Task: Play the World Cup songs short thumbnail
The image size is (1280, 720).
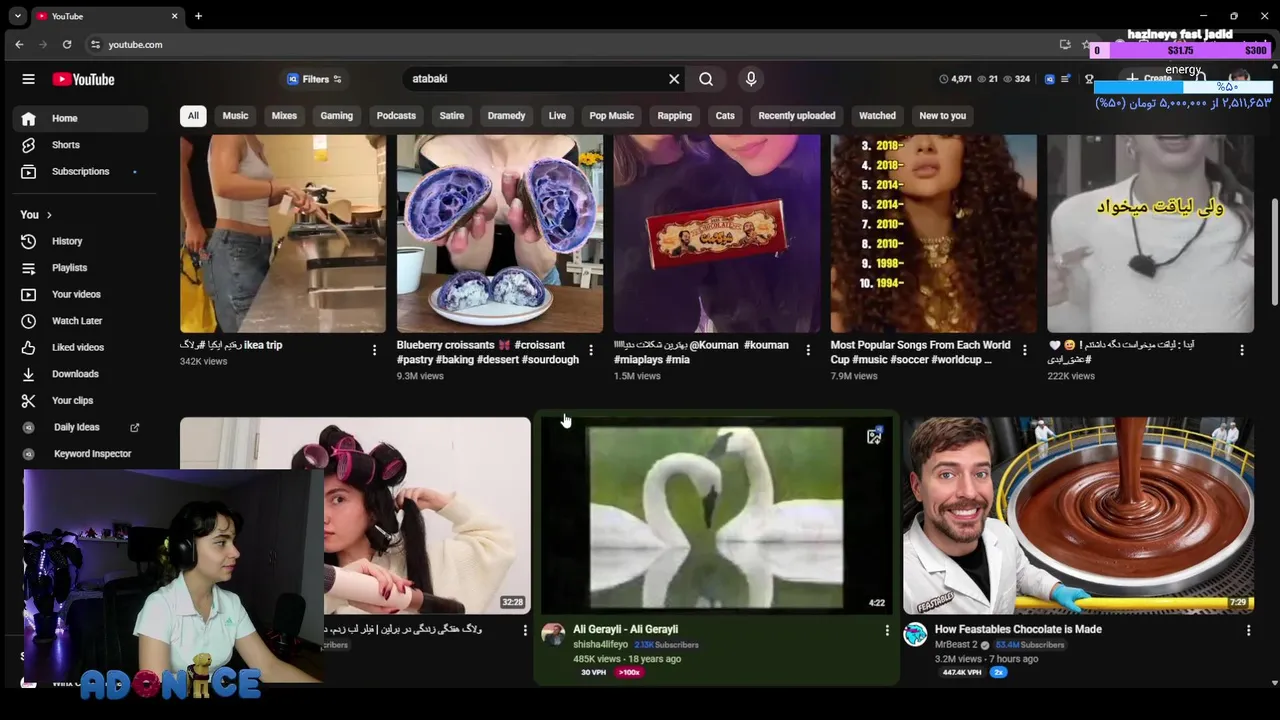Action: click(x=934, y=234)
